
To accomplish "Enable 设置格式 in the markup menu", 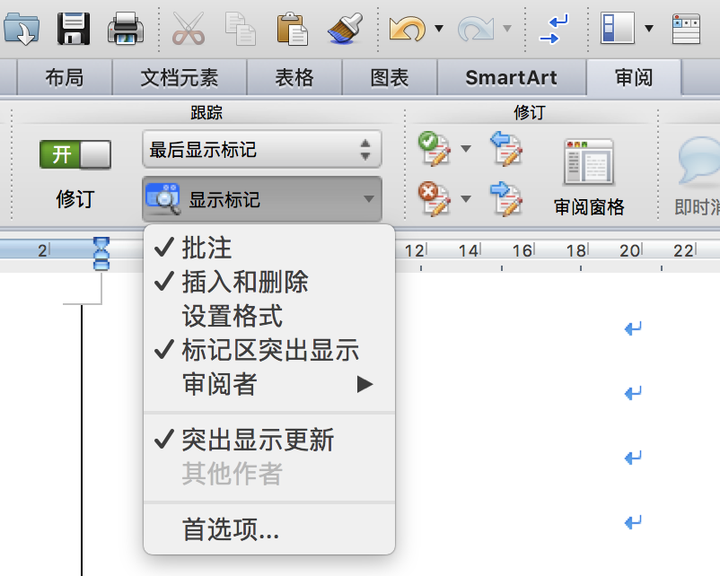I will (269, 316).
